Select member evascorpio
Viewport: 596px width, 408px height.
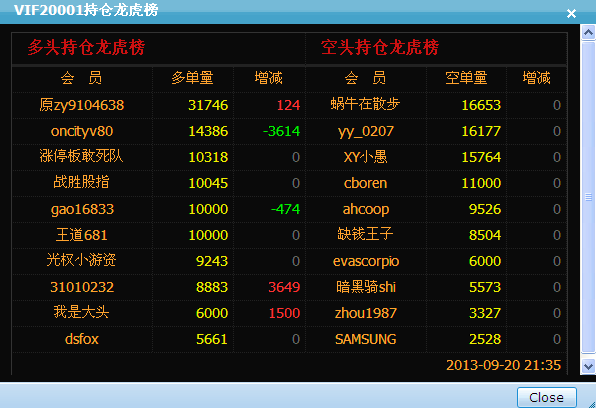tap(366, 262)
